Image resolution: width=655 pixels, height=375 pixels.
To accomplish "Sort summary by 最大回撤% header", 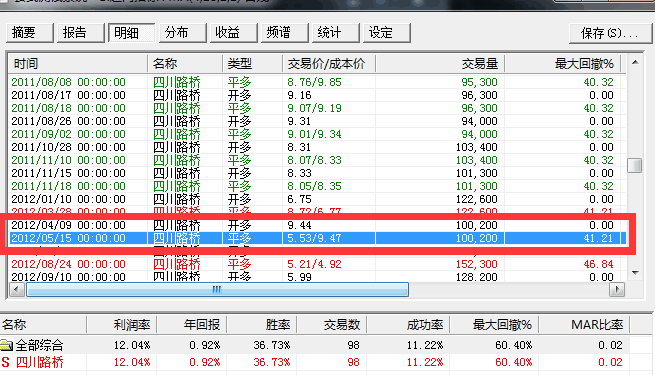I will pos(494,324).
